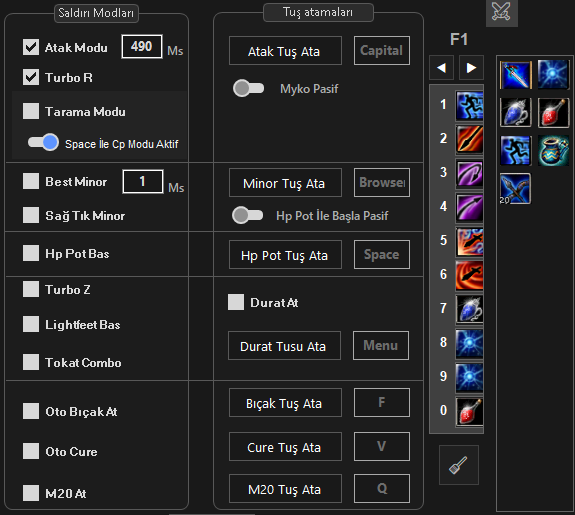
Task: Uncheck the Atak Modu checkbox
Action: click(x=31, y=47)
